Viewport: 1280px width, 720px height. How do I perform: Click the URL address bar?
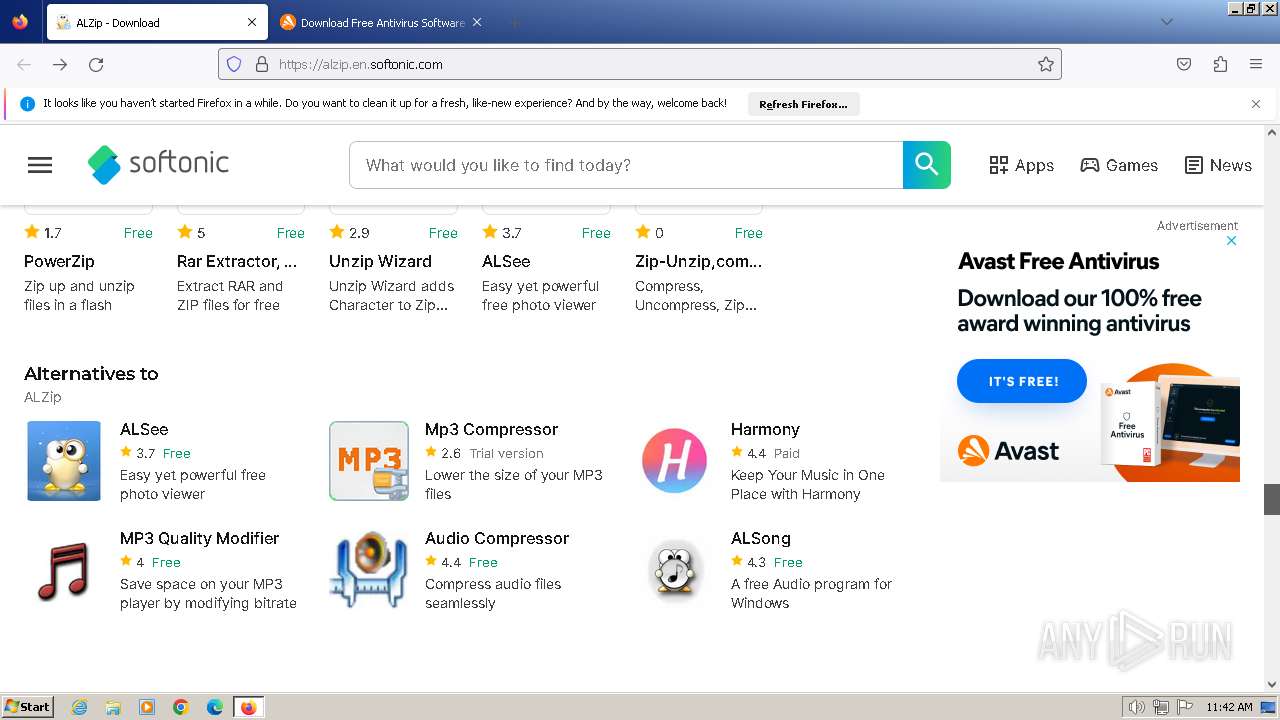click(640, 64)
